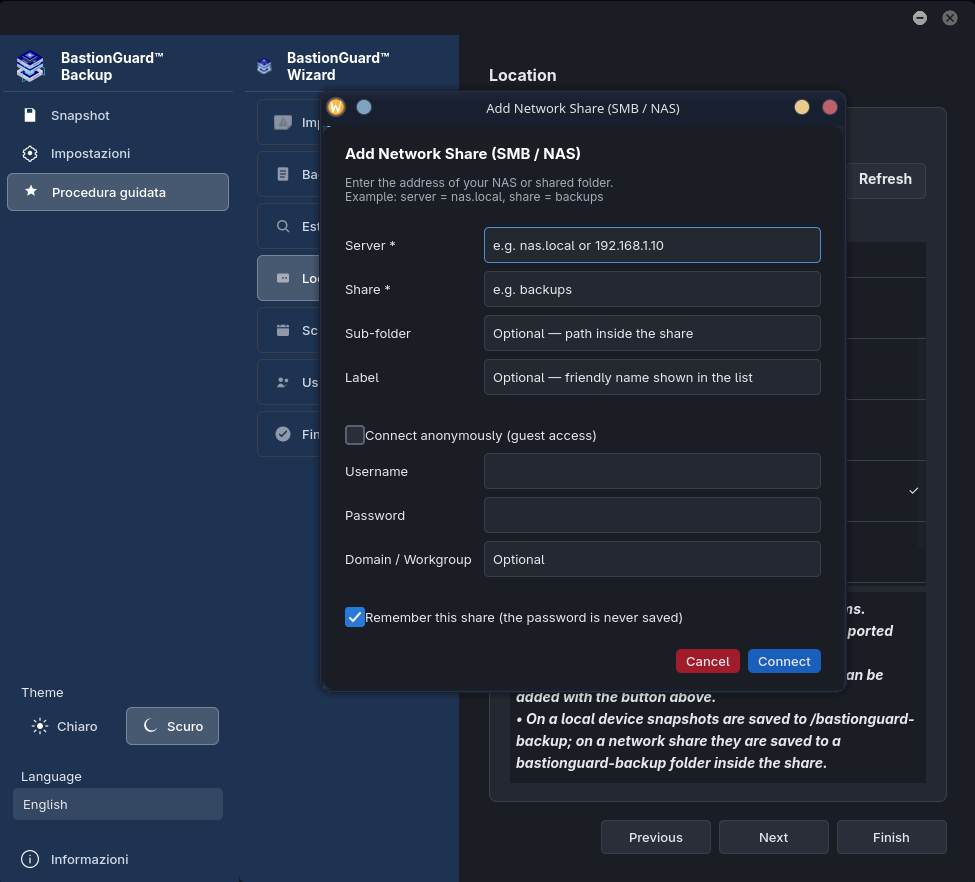Cancel the Add Network Share dialog
975x882 pixels.
click(708, 661)
